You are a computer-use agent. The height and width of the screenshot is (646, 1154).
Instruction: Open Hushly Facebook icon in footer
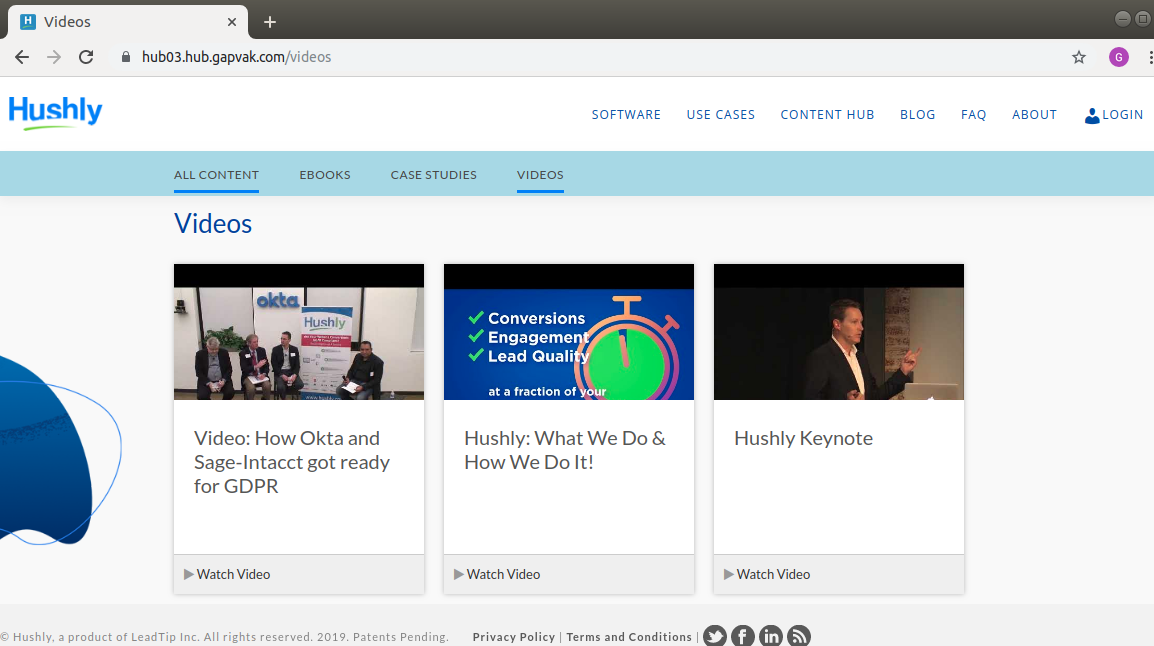point(743,636)
